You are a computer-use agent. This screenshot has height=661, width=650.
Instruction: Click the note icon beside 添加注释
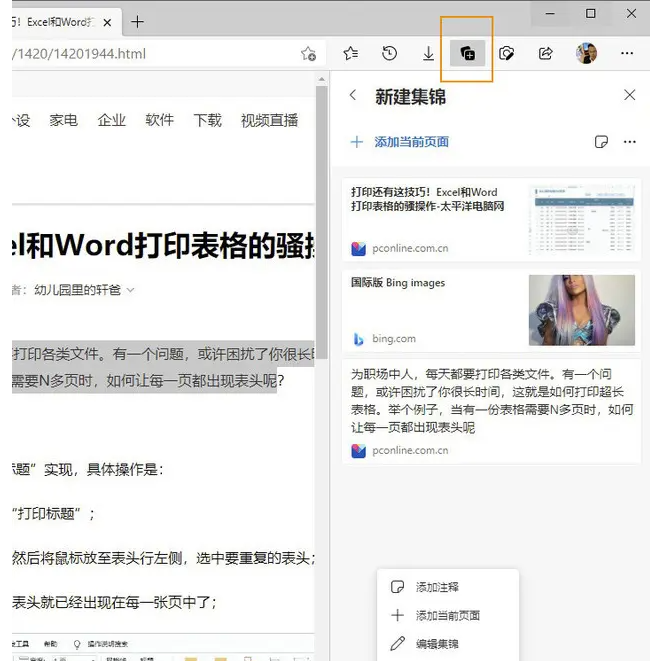coord(397,587)
